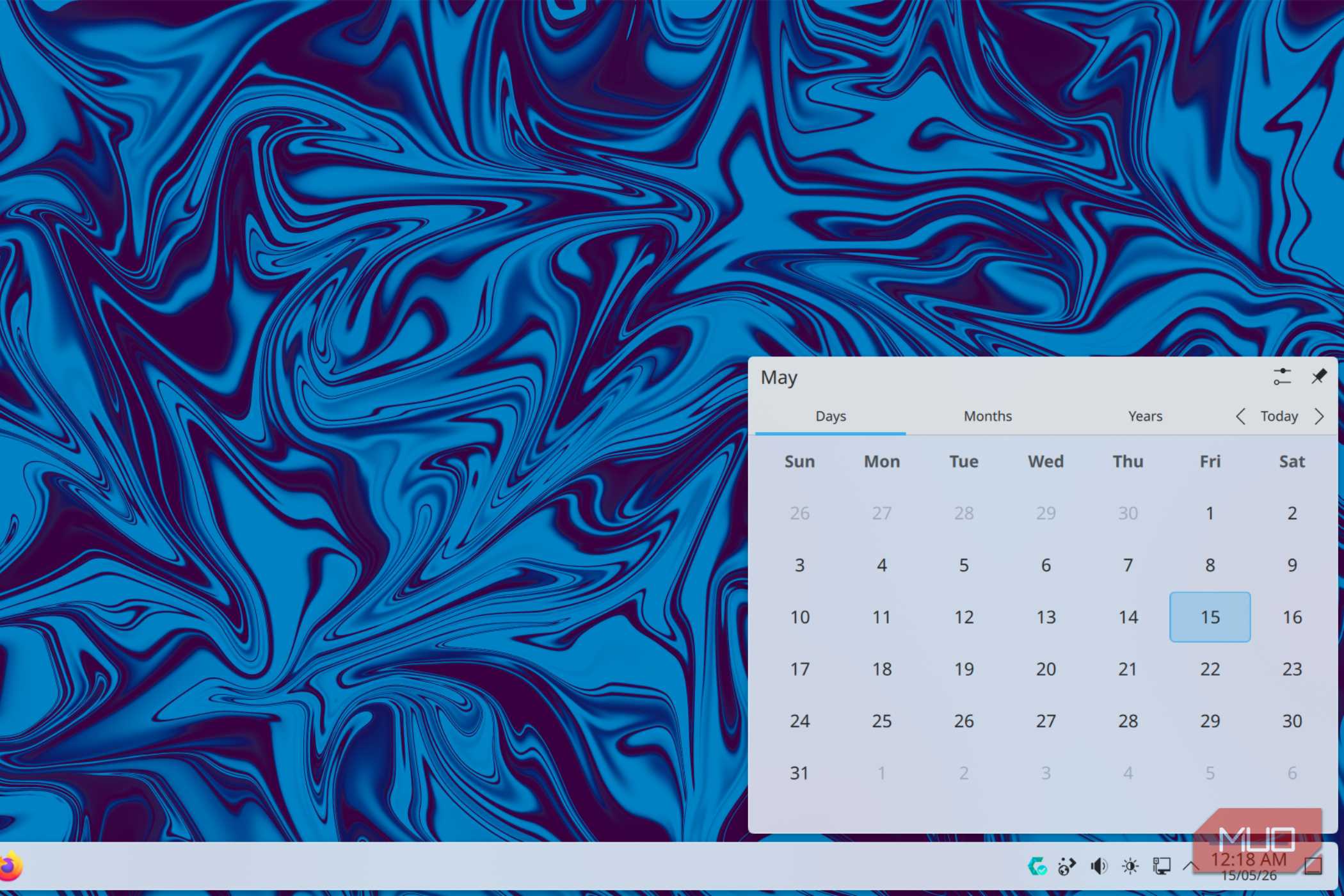Select greyed June 1 in last row
Viewport: 1344px width, 896px height.
pos(881,773)
